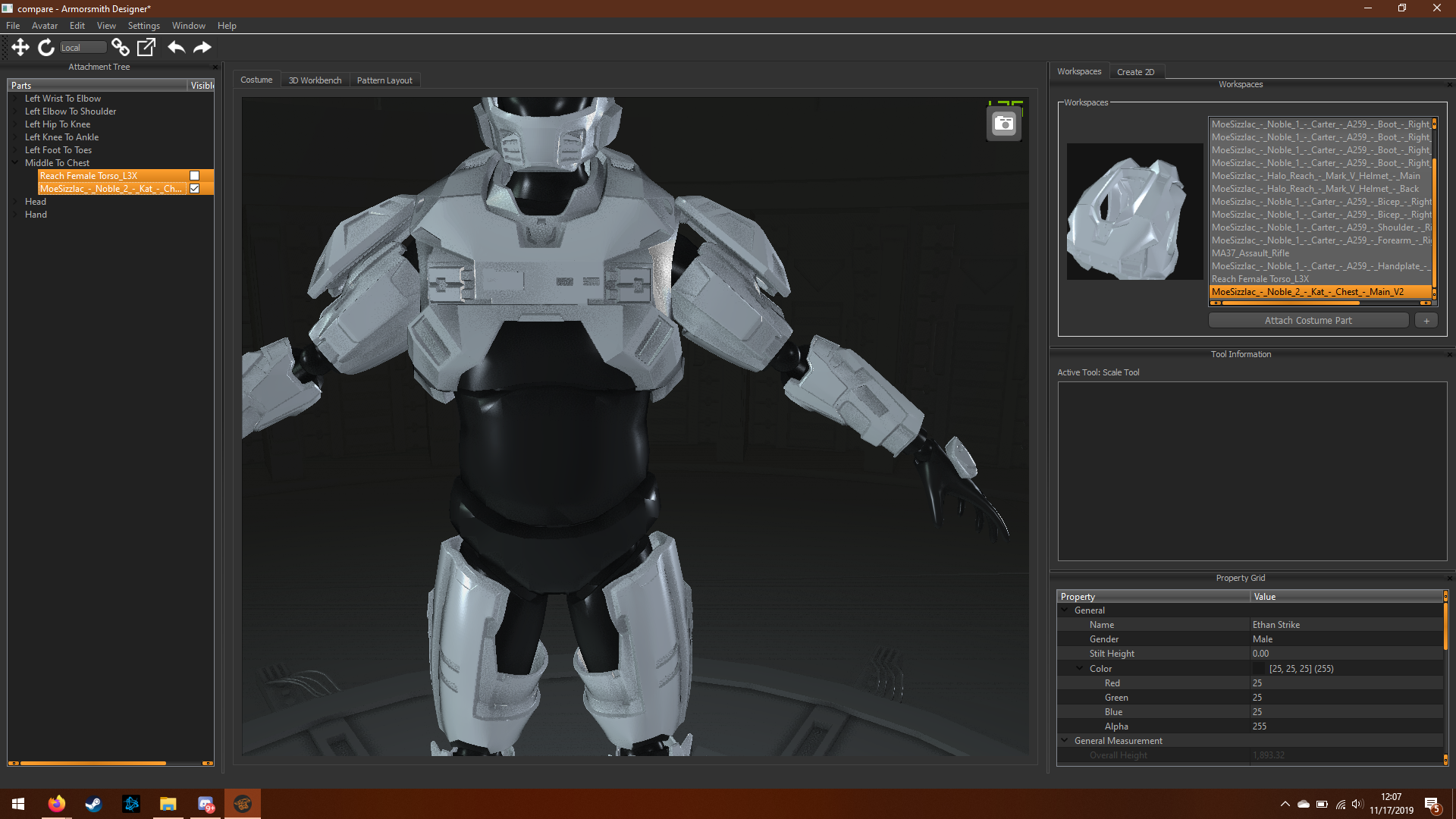Open the Windows Start menu
1456x819 pixels.
pyautogui.click(x=18, y=804)
